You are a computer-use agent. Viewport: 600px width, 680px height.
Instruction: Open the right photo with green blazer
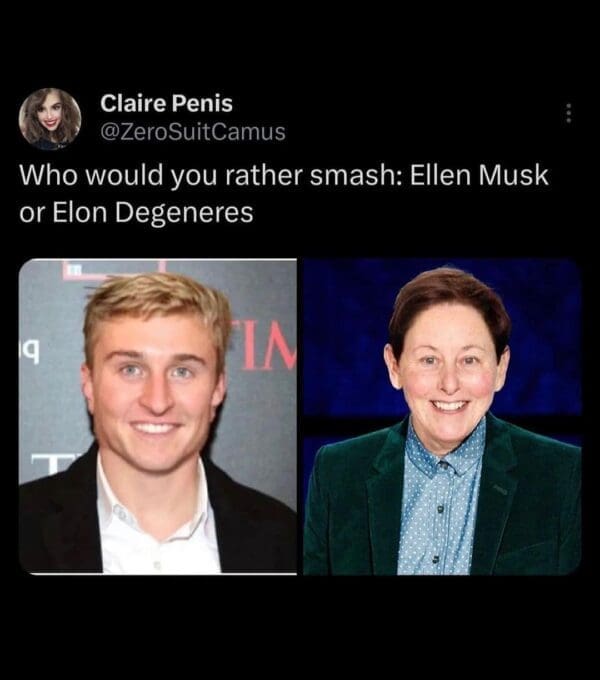click(442, 417)
